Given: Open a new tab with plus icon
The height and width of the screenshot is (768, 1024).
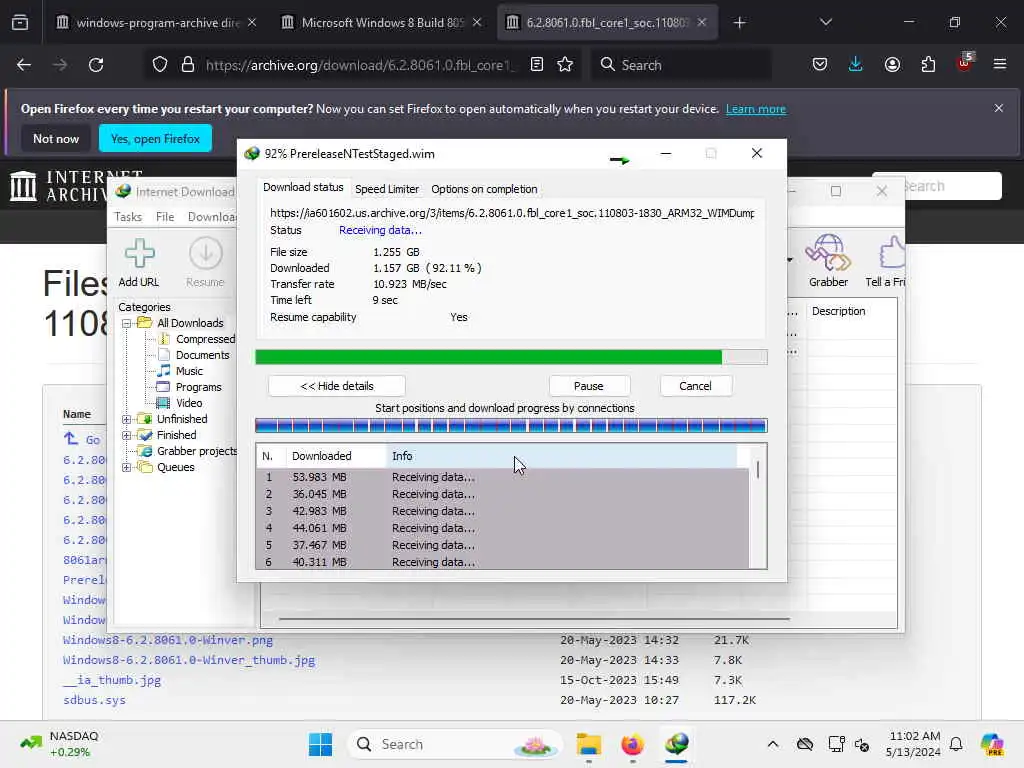Looking at the screenshot, I should (x=739, y=23).
